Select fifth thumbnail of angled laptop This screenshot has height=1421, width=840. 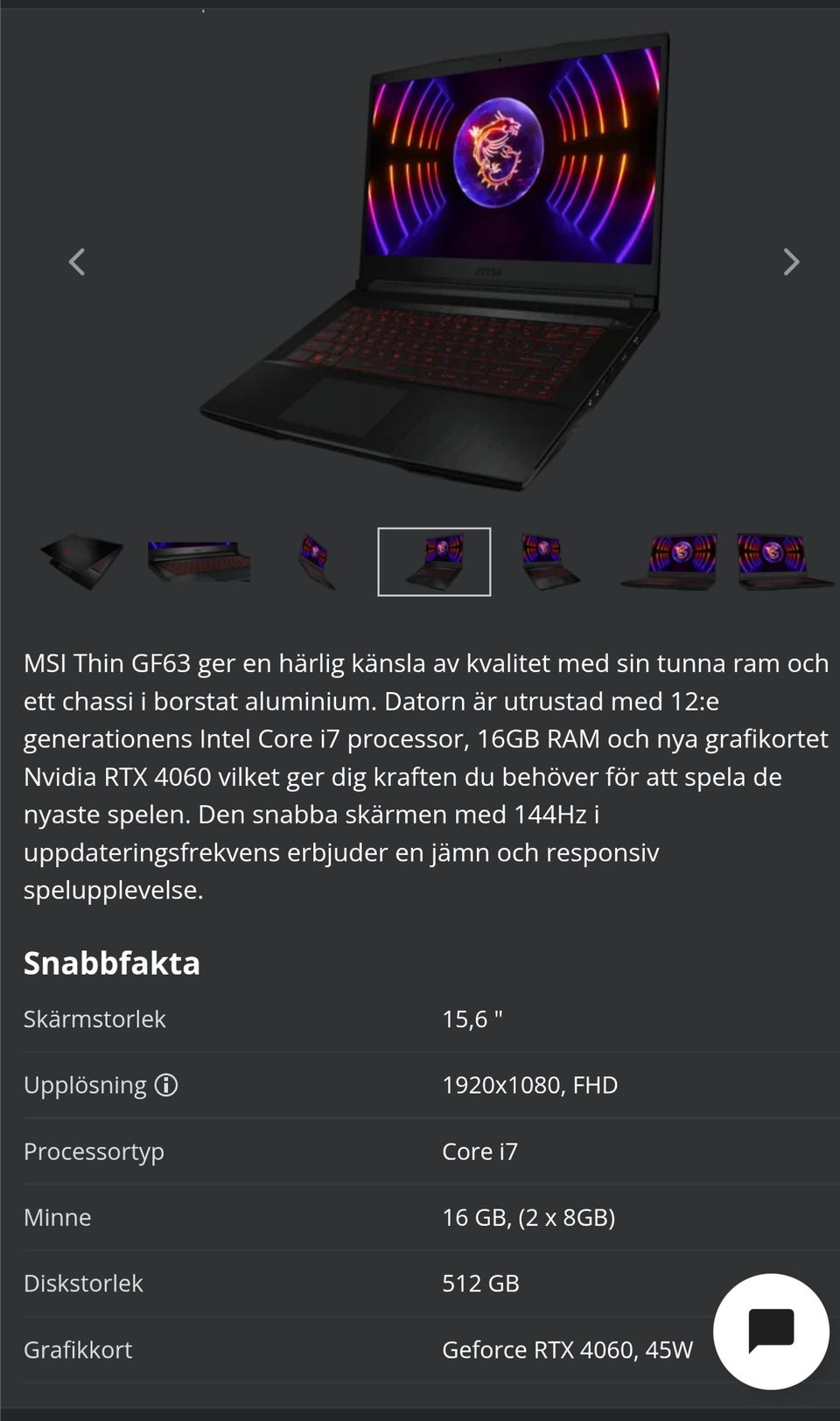coord(550,562)
